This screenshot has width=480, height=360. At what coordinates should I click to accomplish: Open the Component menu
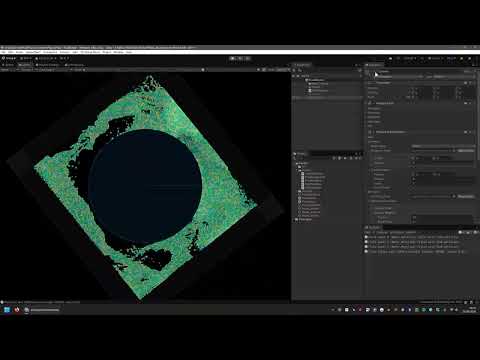(x=50, y=52)
